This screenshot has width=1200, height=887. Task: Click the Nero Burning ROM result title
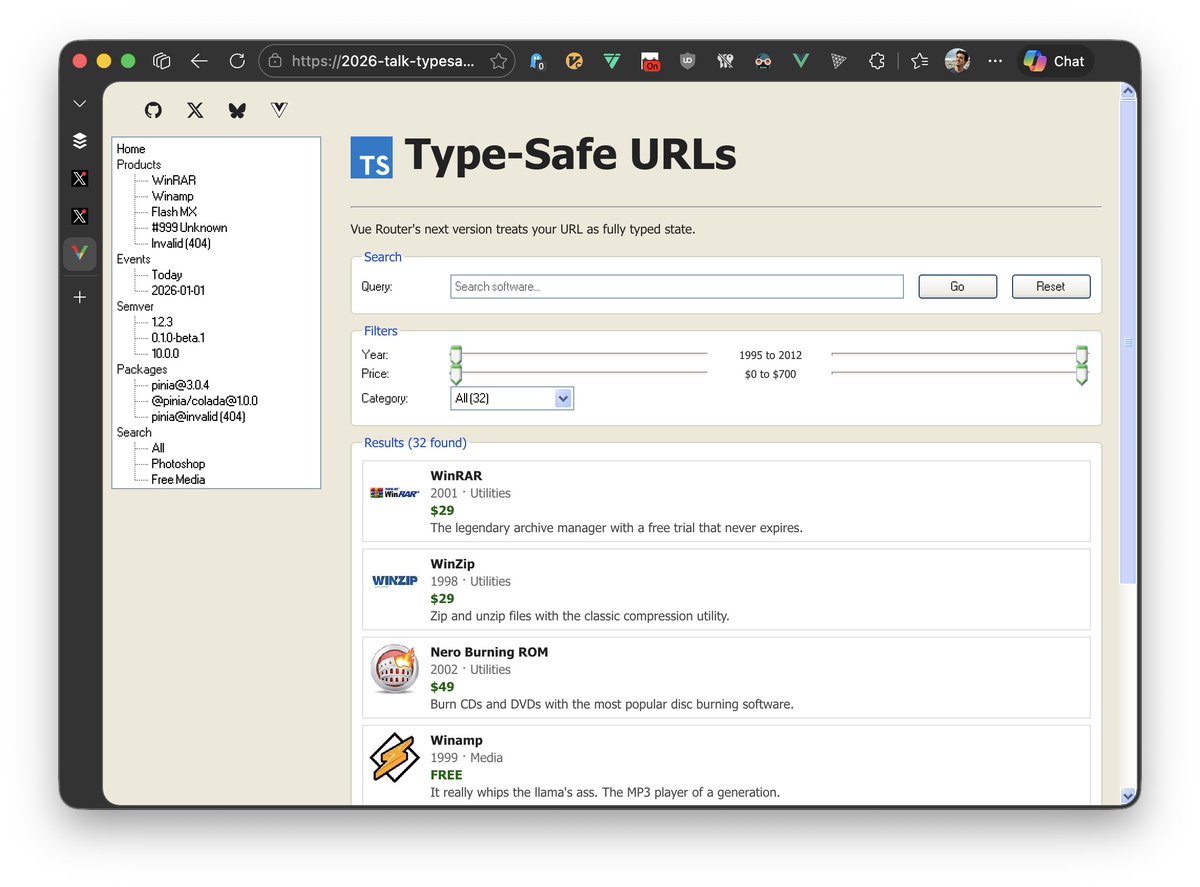[489, 652]
